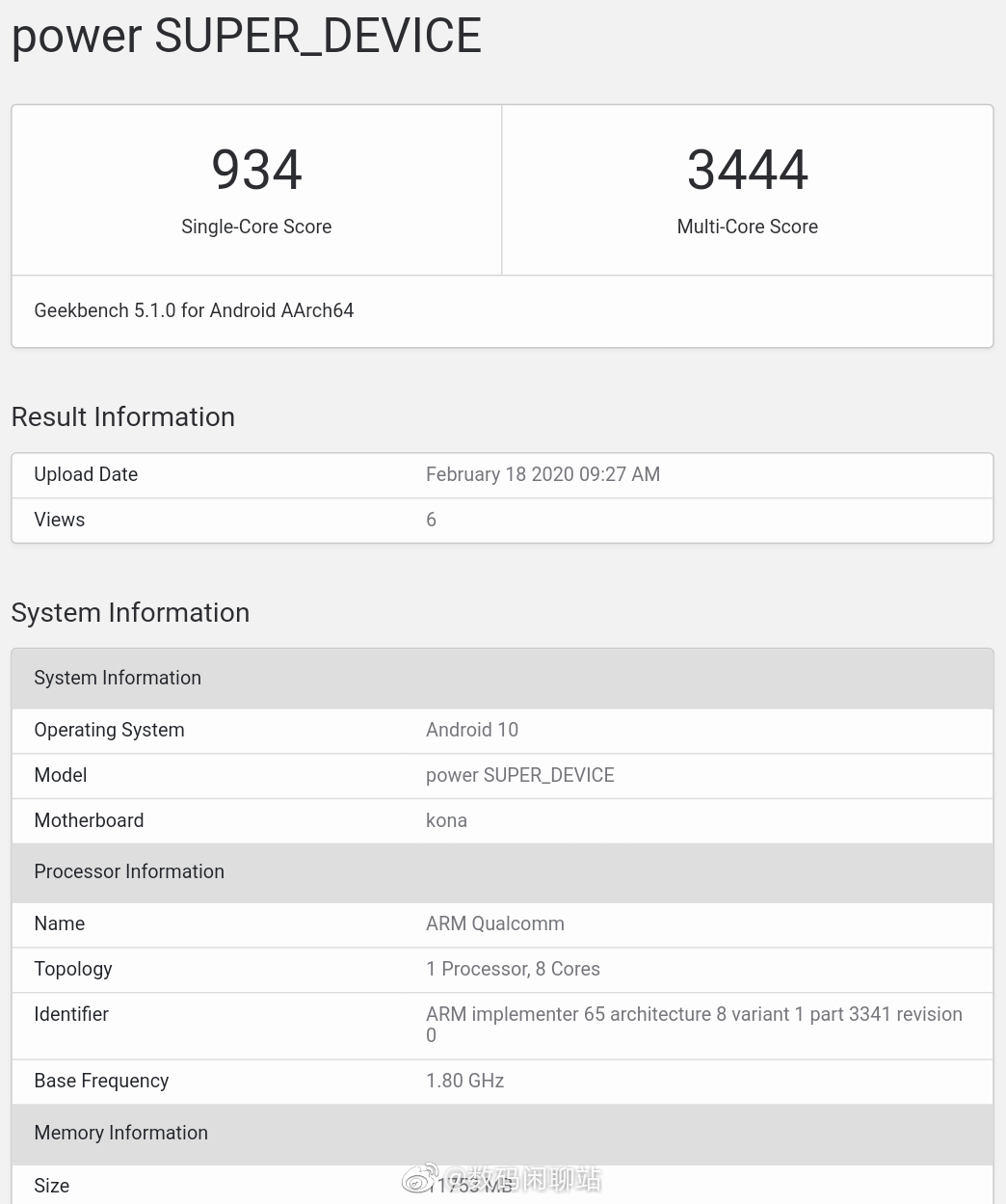Select the Motherboard value kona
Image resolution: width=1006 pixels, height=1204 pixels.
446,820
